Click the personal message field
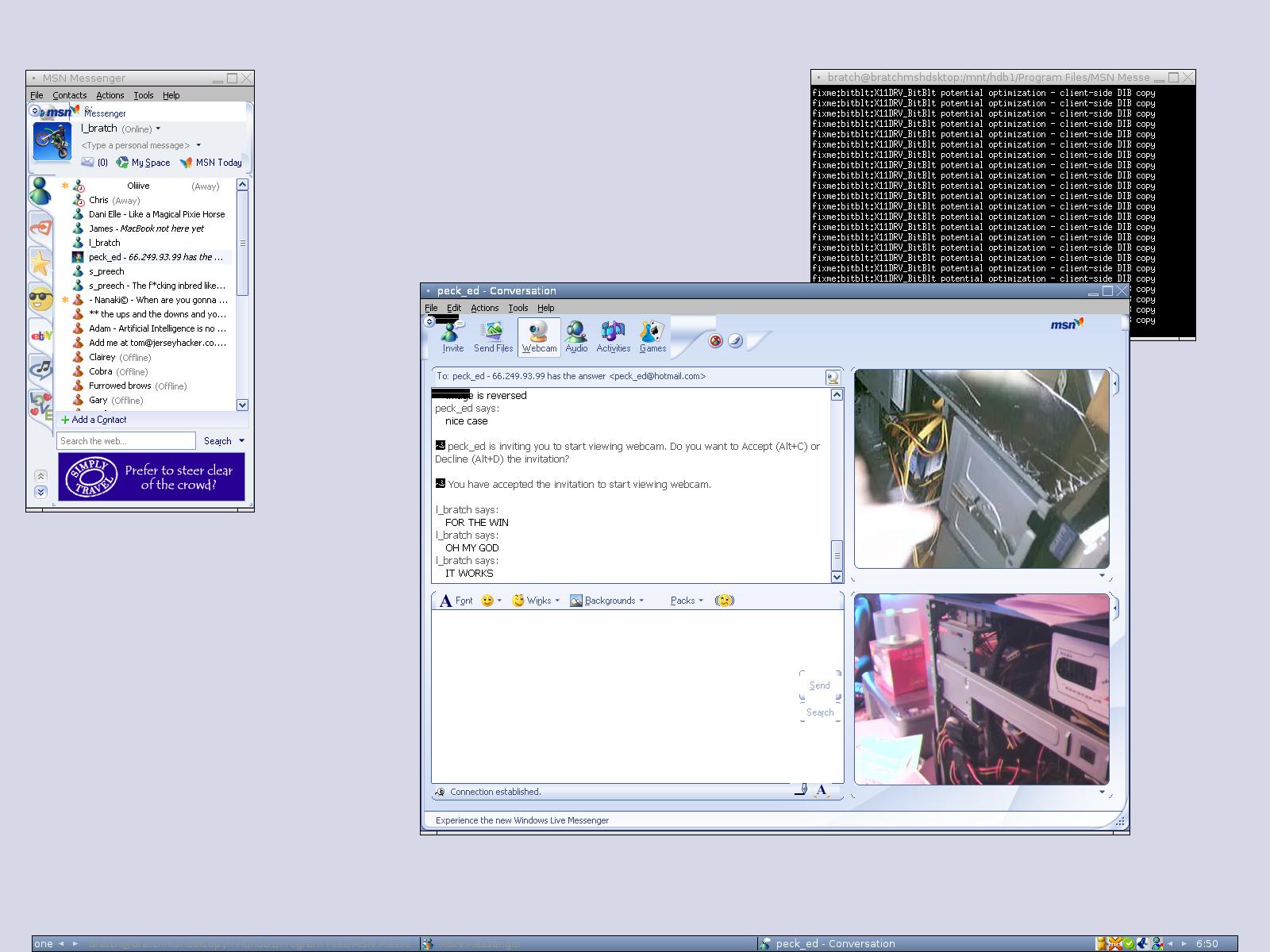This screenshot has width=1270, height=952. [136, 145]
